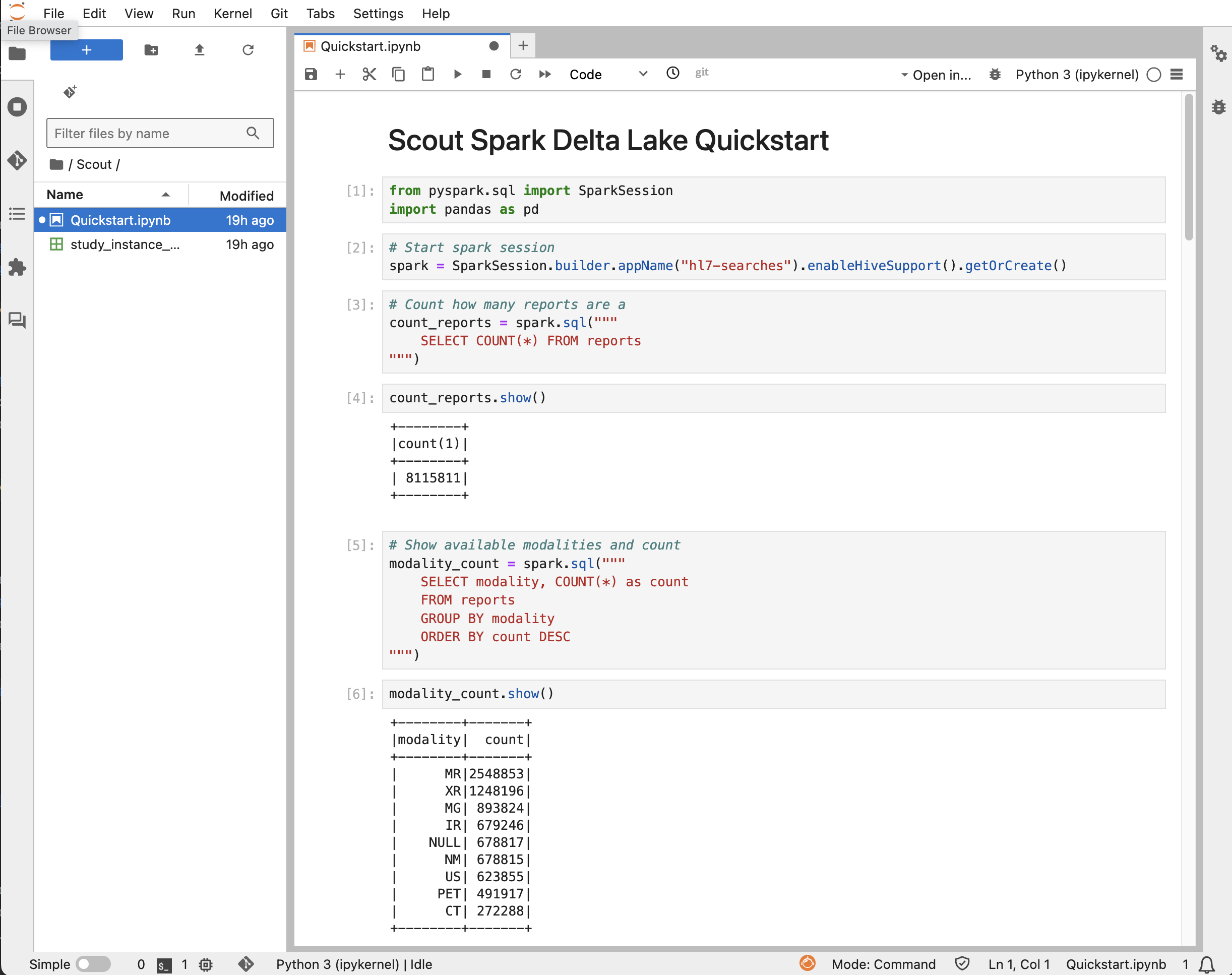Open the File menu

click(x=53, y=13)
